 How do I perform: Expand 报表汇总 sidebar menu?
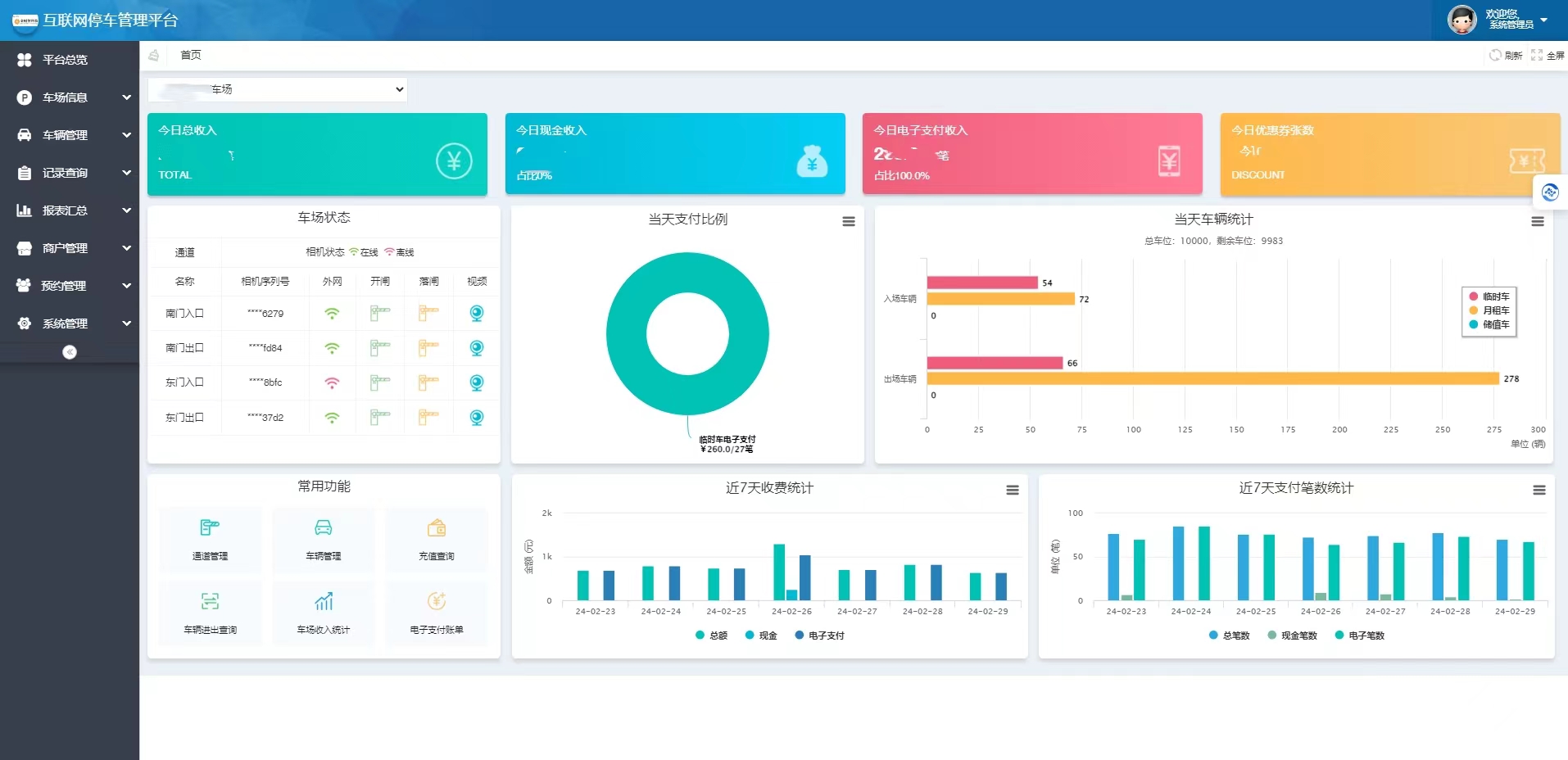(x=70, y=210)
